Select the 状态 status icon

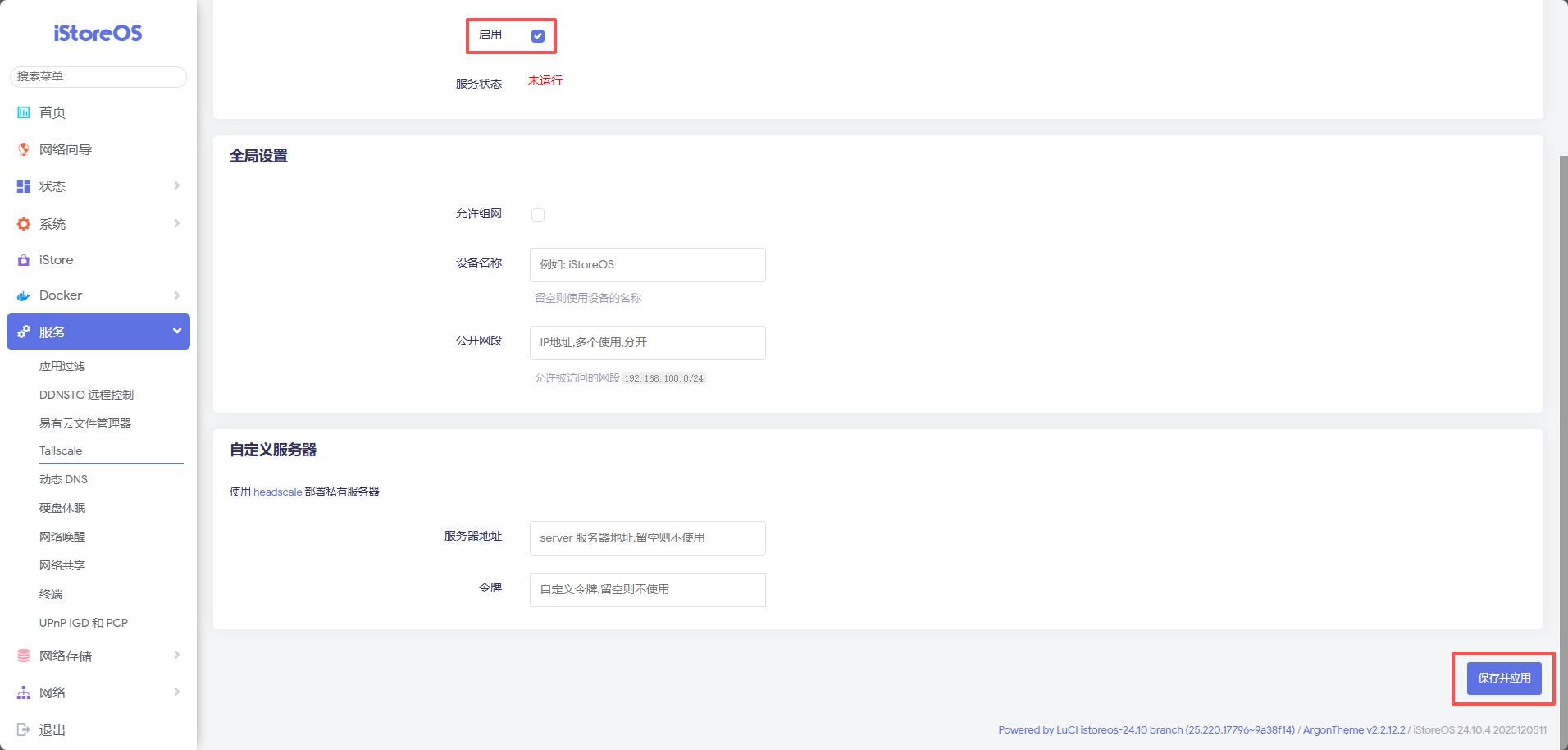pos(23,186)
